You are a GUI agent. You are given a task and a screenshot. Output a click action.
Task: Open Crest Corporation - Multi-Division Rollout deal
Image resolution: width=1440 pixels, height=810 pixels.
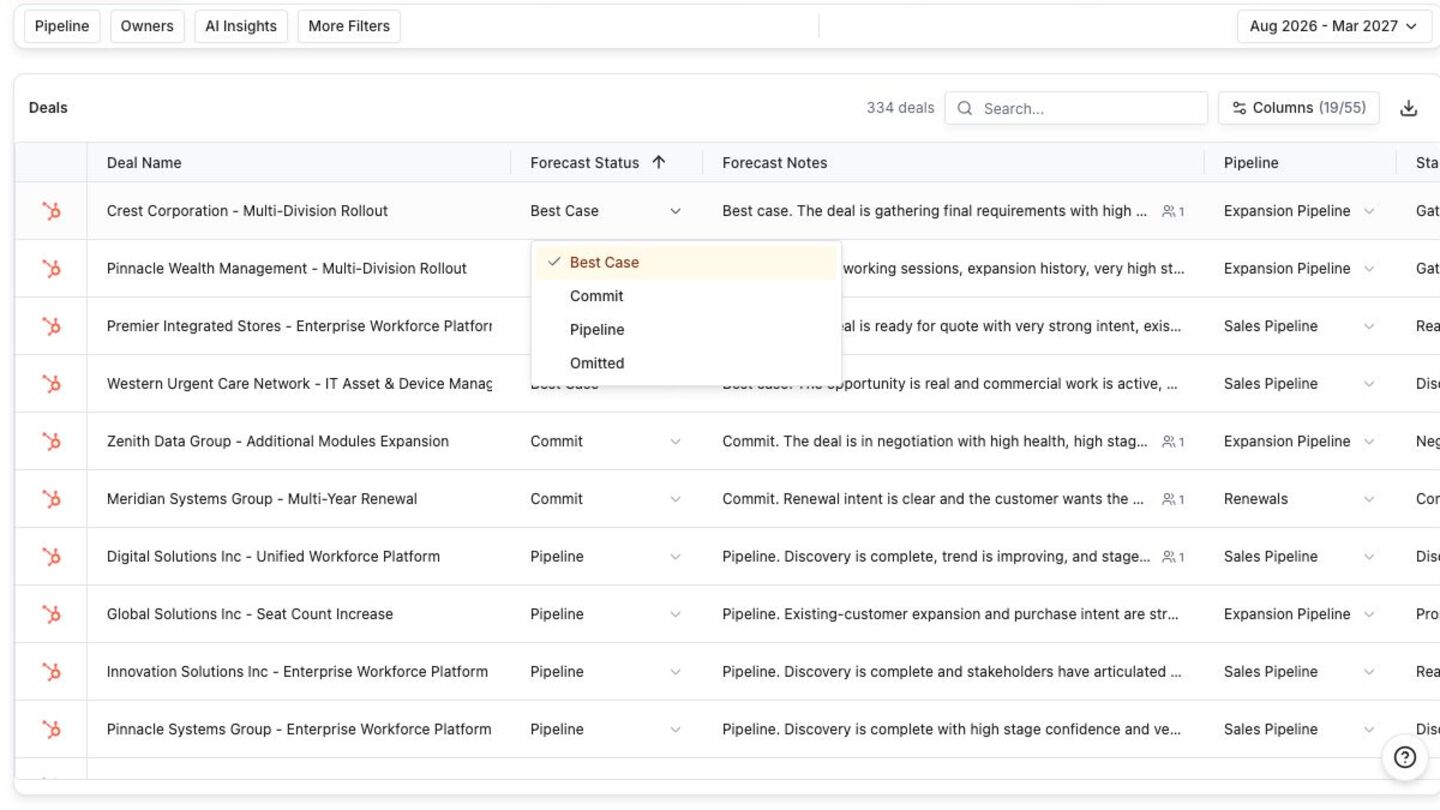(x=247, y=211)
